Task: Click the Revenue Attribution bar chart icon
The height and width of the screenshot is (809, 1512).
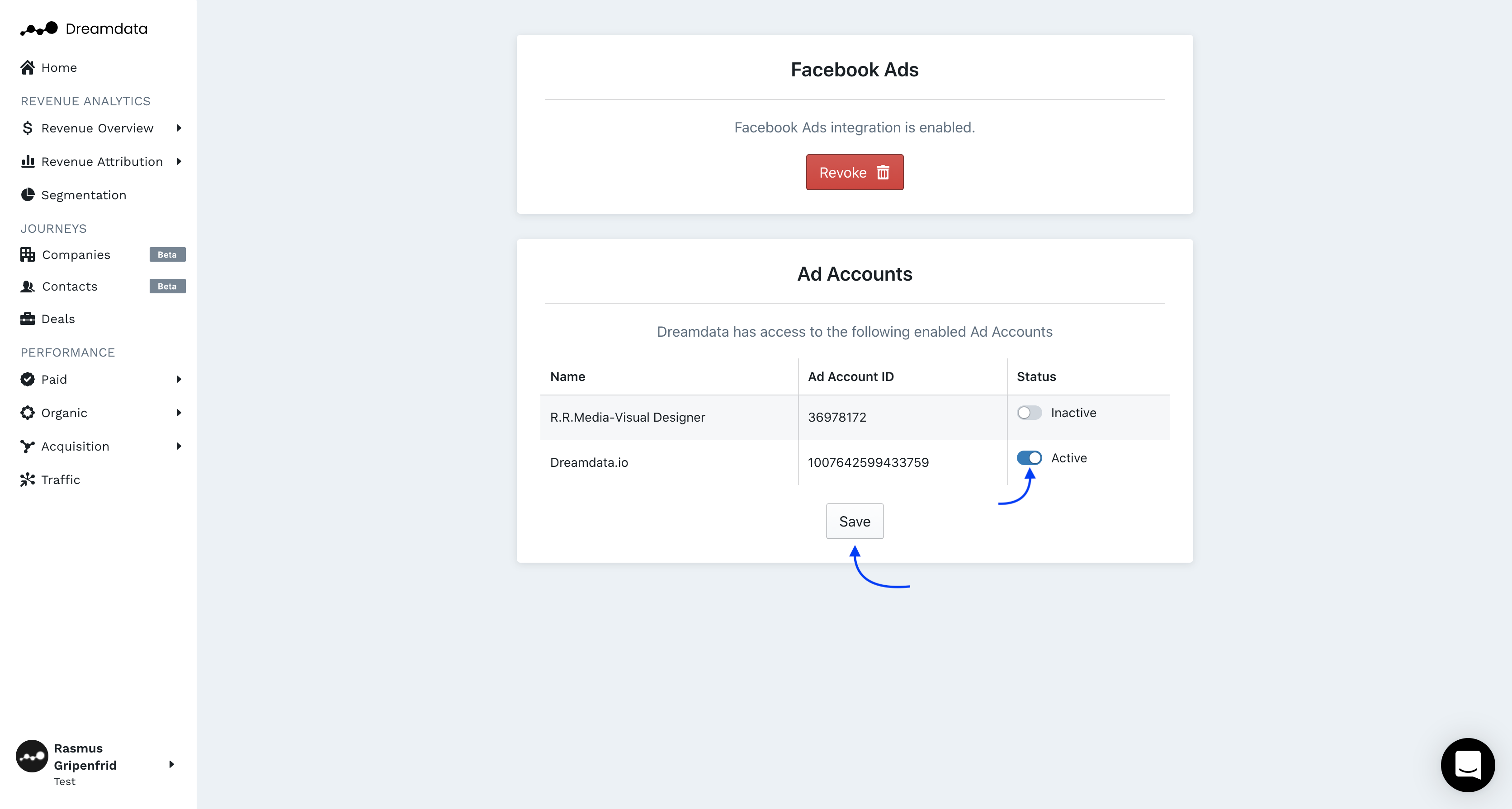Action: 28,161
